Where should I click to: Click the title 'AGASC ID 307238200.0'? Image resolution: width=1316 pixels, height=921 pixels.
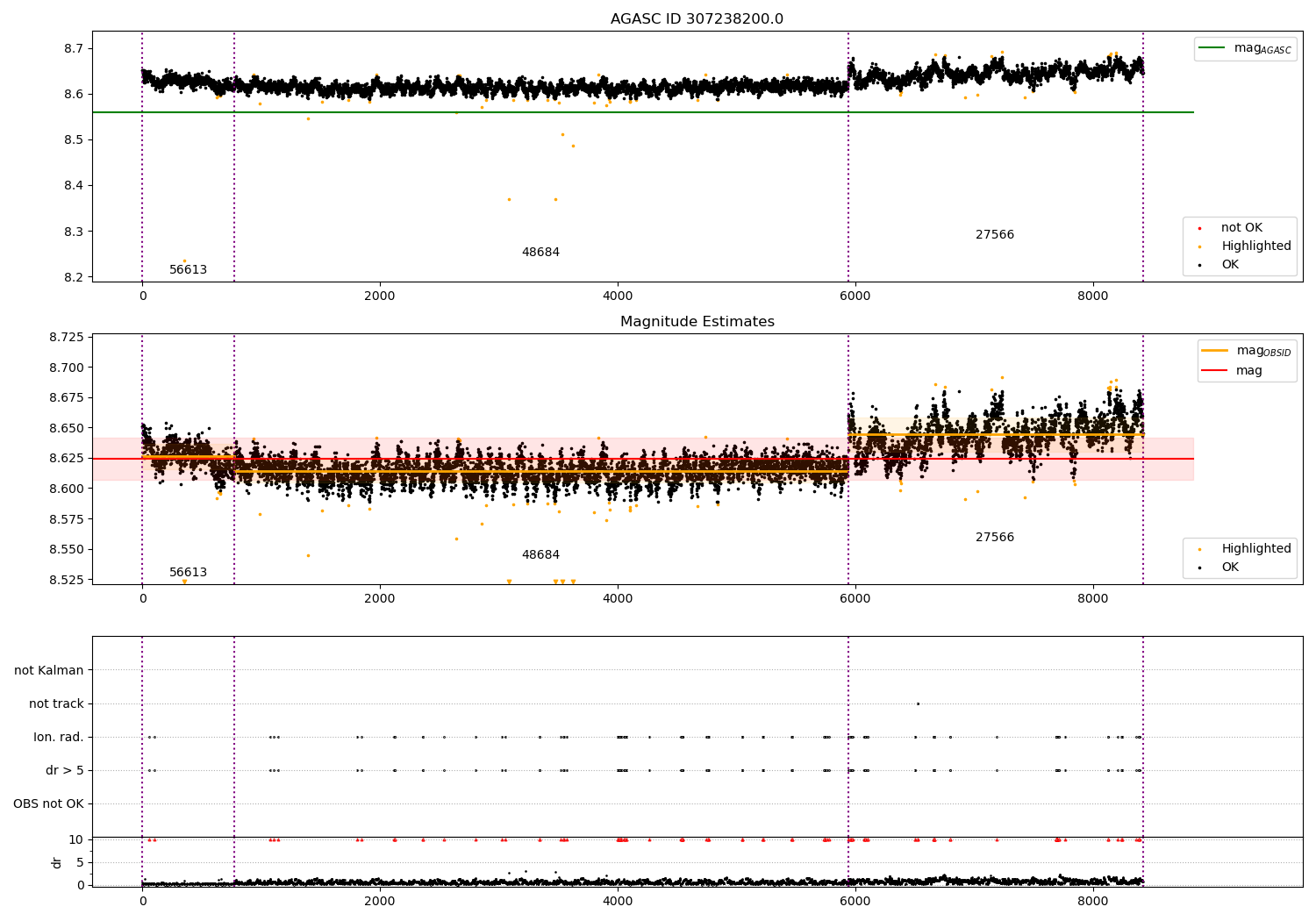[x=697, y=19]
